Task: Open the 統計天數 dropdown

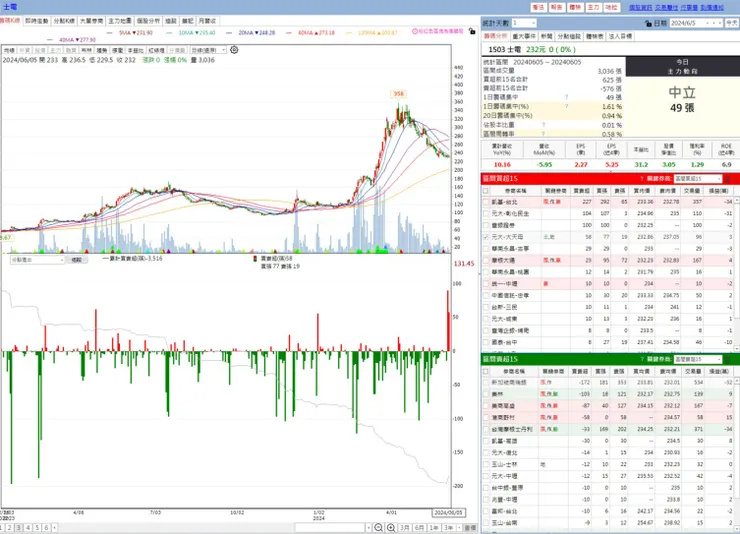Action: (x=524, y=23)
